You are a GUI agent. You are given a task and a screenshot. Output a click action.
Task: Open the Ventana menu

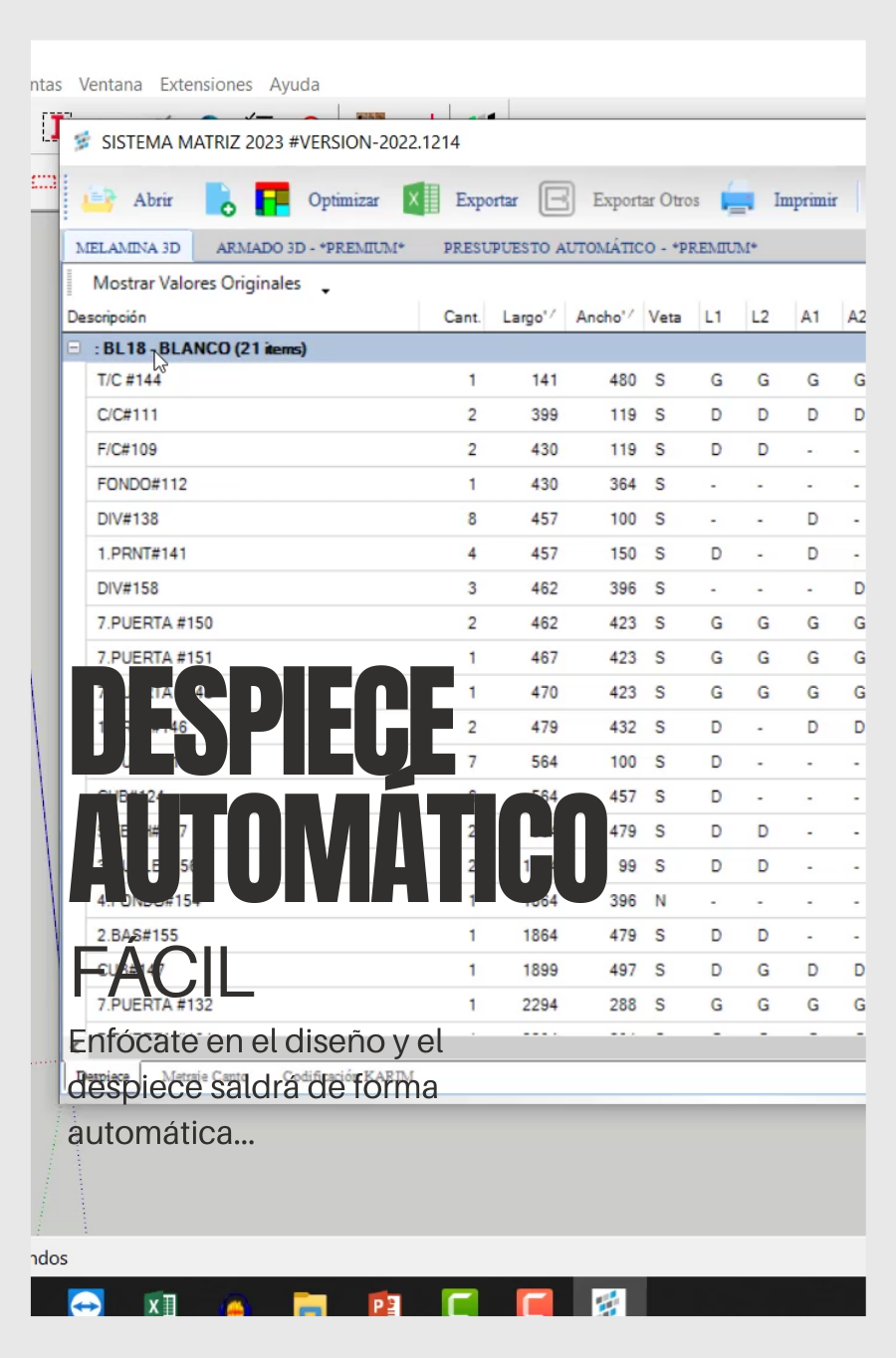[x=111, y=85]
